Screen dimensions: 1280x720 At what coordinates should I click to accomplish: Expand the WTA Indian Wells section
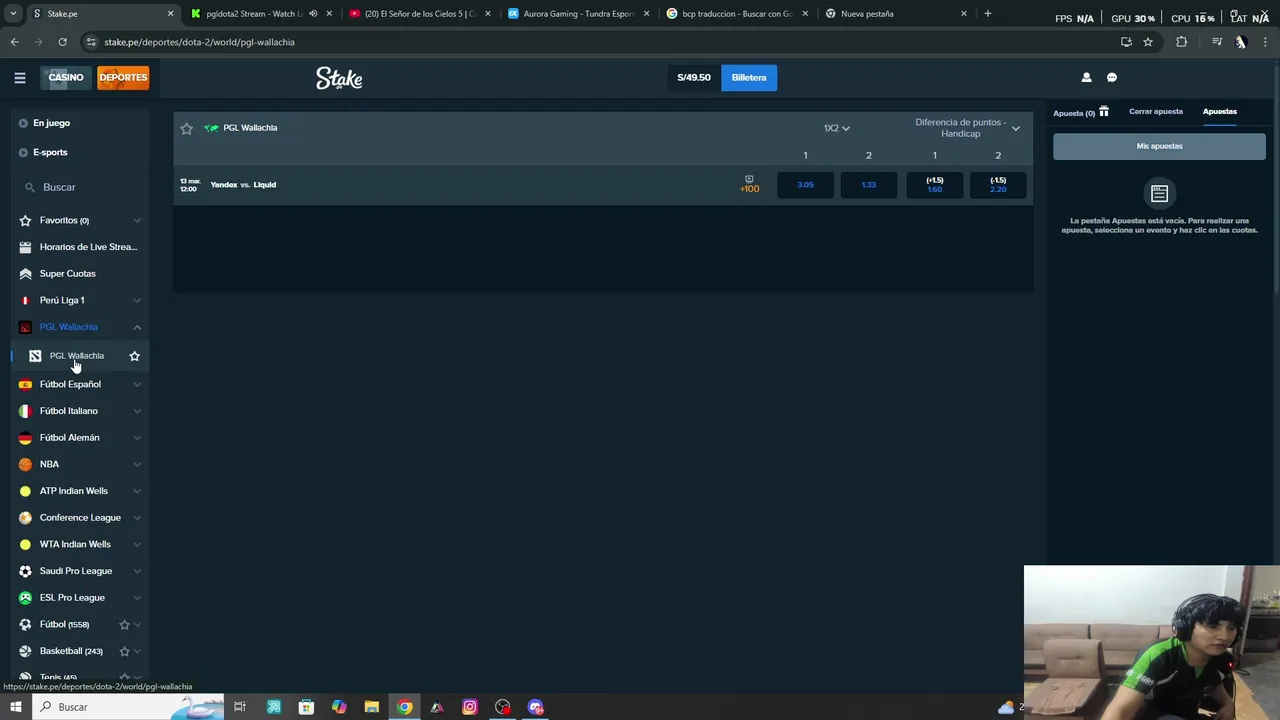tap(137, 544)
